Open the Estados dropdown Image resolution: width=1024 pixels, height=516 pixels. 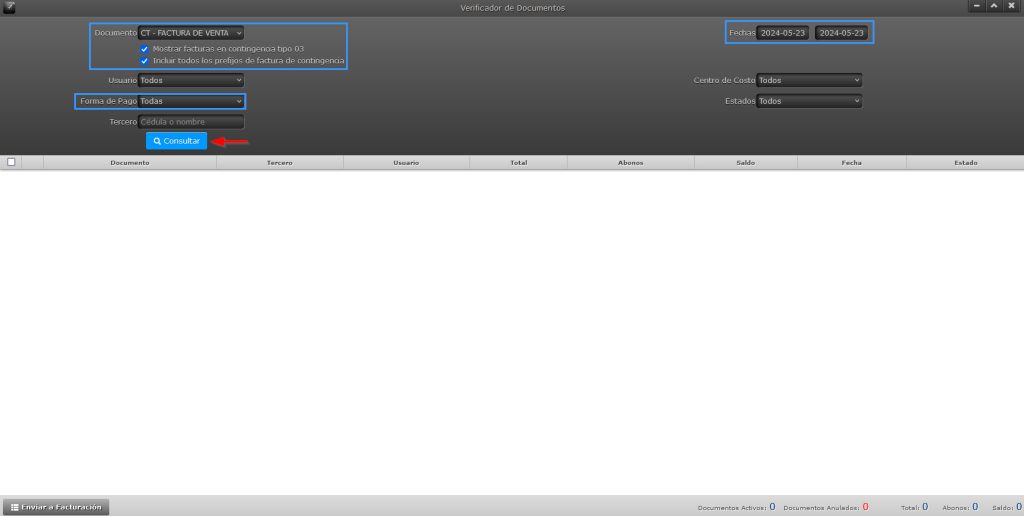[809, 101]
